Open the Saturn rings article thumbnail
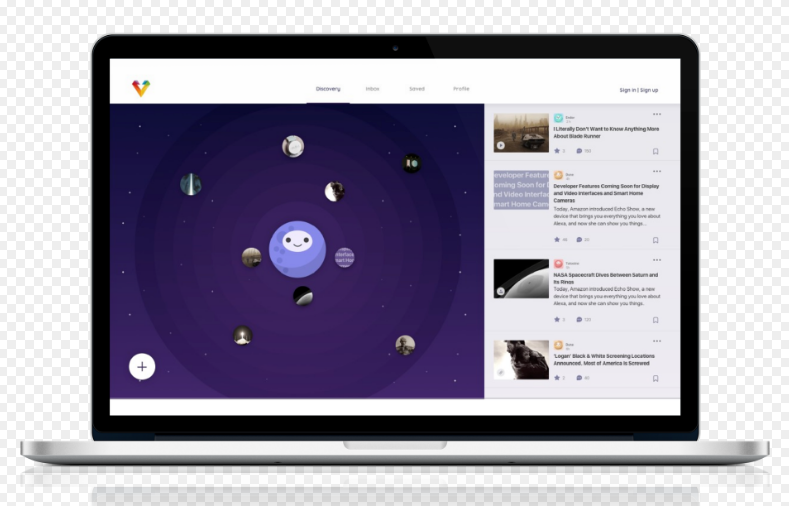789x506 pixels. [x=521, y=279]
